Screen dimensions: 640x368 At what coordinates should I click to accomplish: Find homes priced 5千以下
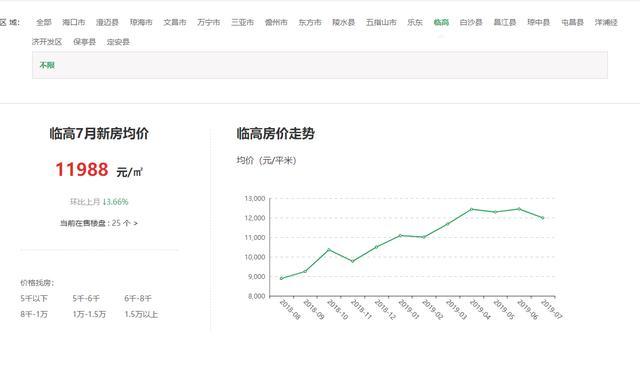(x=34, y=299)
